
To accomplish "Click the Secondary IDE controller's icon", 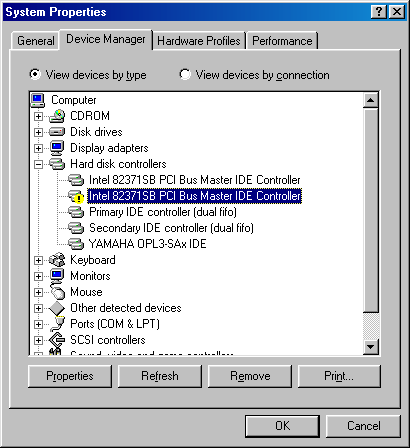I will [x=76, y=228].
